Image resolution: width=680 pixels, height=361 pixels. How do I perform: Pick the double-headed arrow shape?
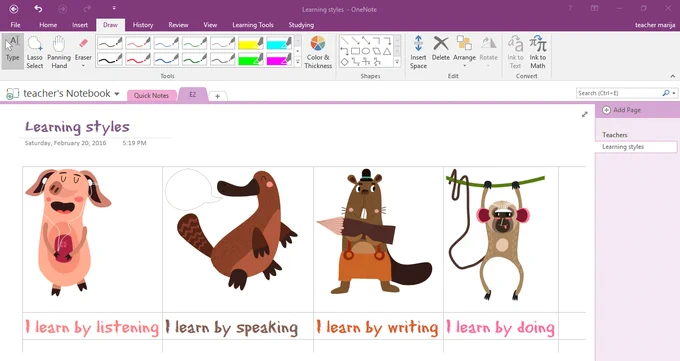(366, 41)
